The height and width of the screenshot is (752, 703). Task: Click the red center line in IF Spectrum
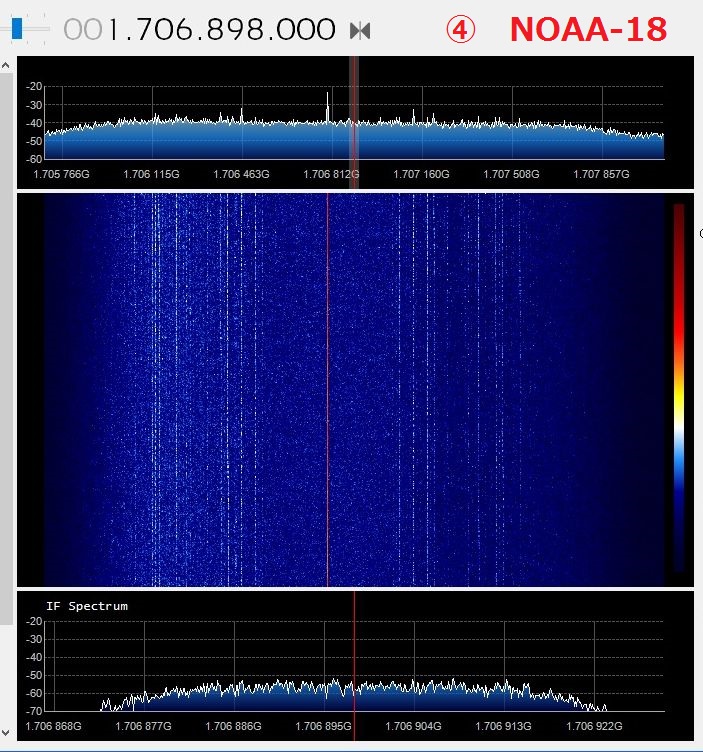pyautogui.click(x=354, y=666)
